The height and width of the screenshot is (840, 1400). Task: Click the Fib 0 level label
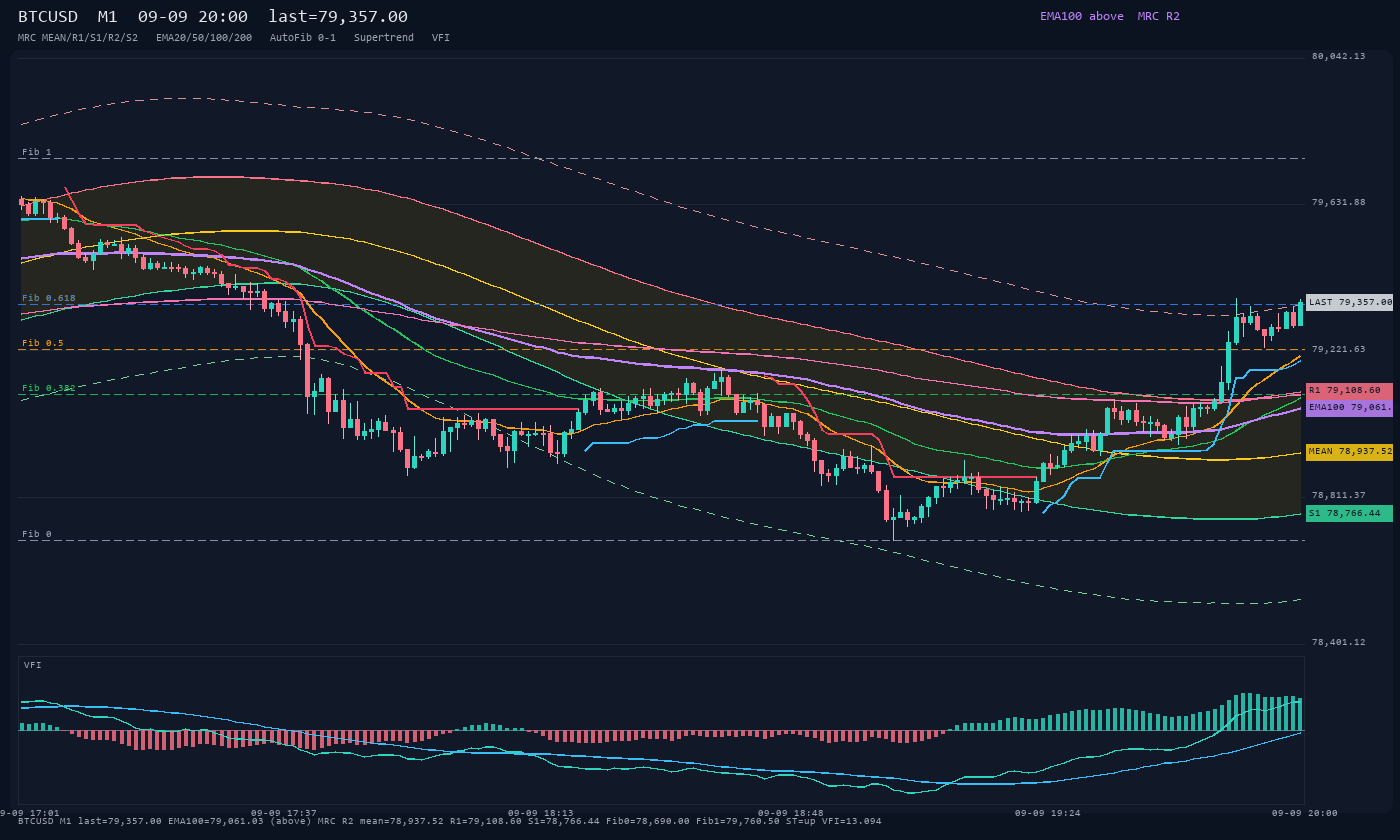click(36, 534)
